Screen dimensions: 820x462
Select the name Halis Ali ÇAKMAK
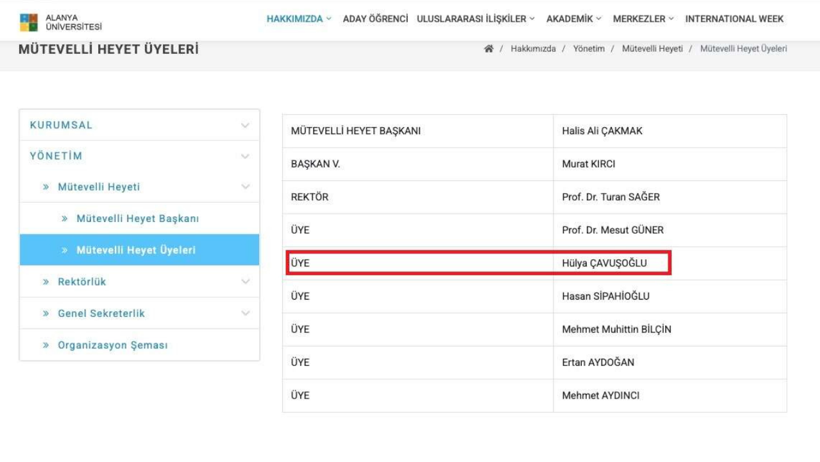tap(602, 131)
